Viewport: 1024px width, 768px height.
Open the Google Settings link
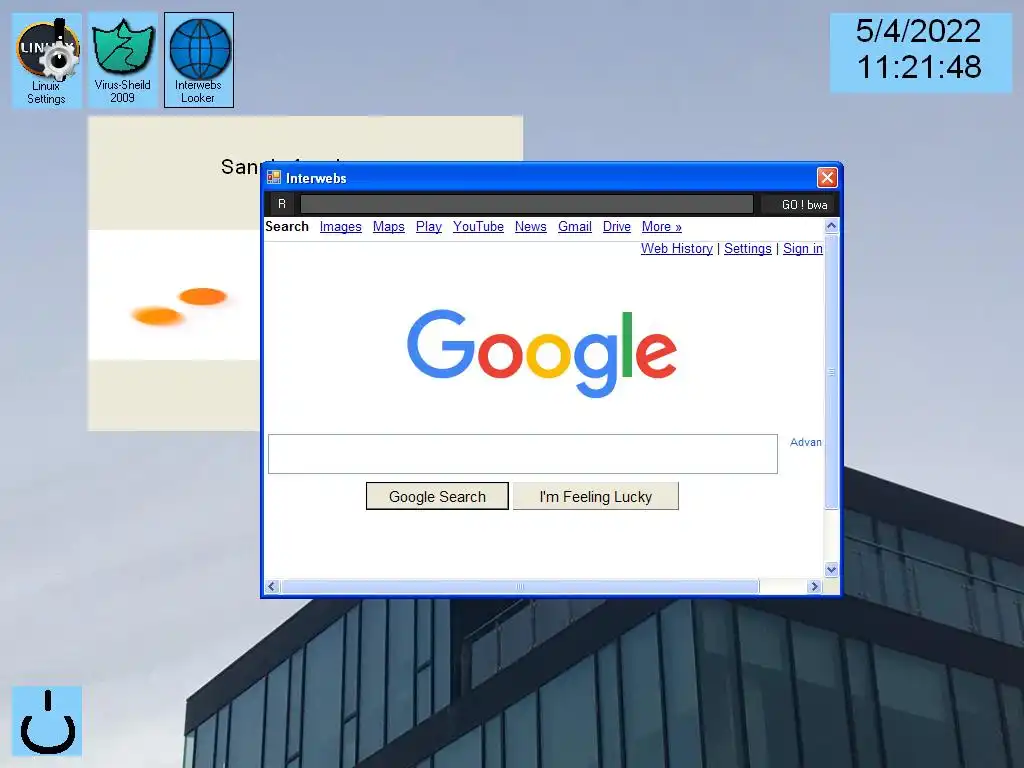(x=748, y=249)
